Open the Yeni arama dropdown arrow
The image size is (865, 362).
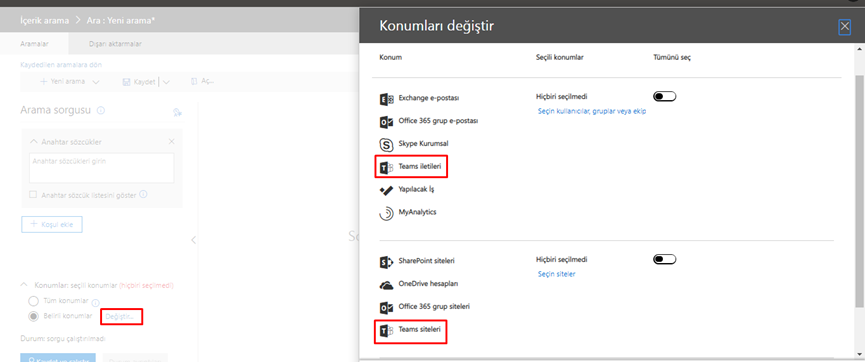[x=96, y=82]
